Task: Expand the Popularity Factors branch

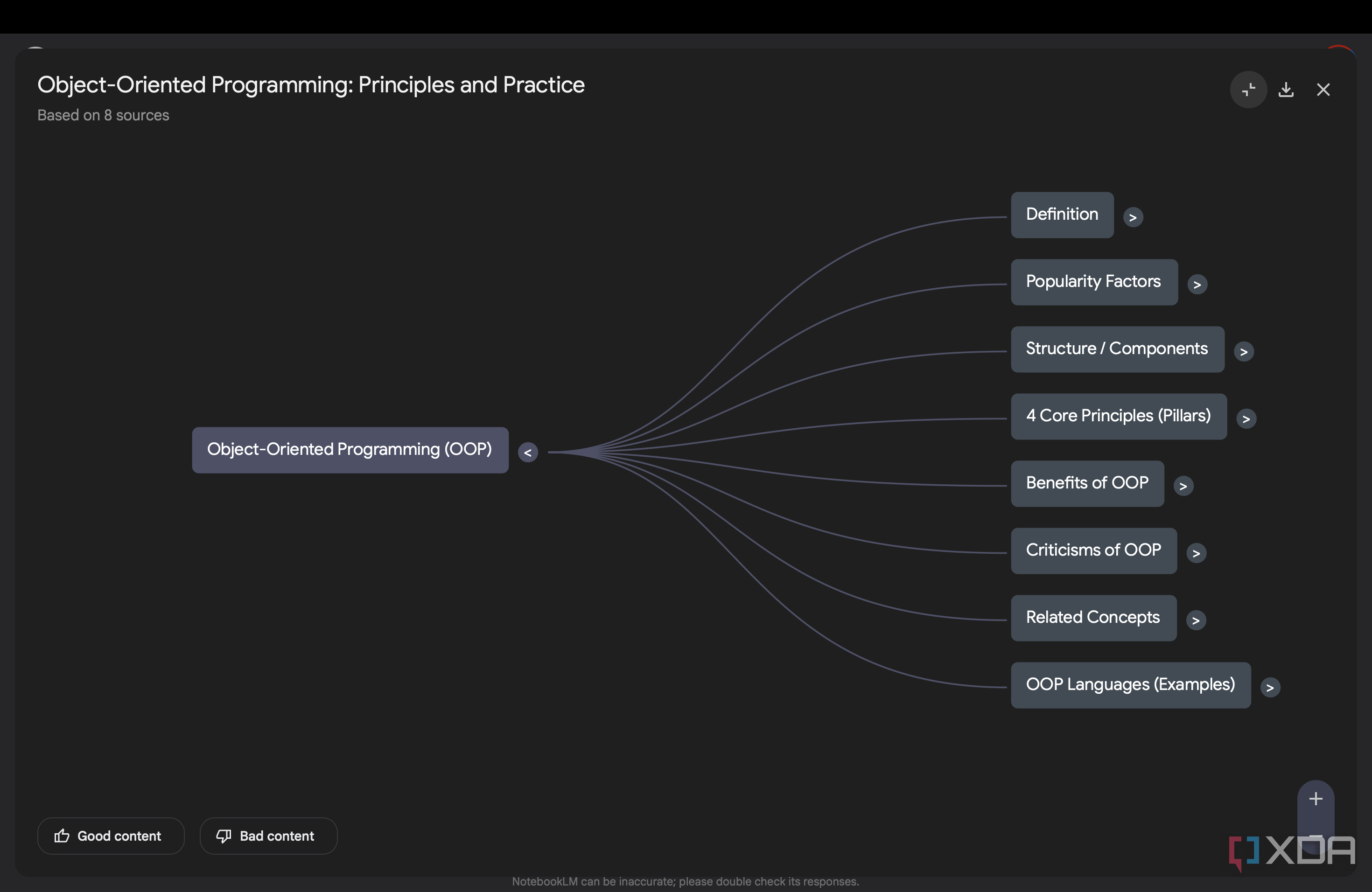Action: click(x=1197, y=285)
